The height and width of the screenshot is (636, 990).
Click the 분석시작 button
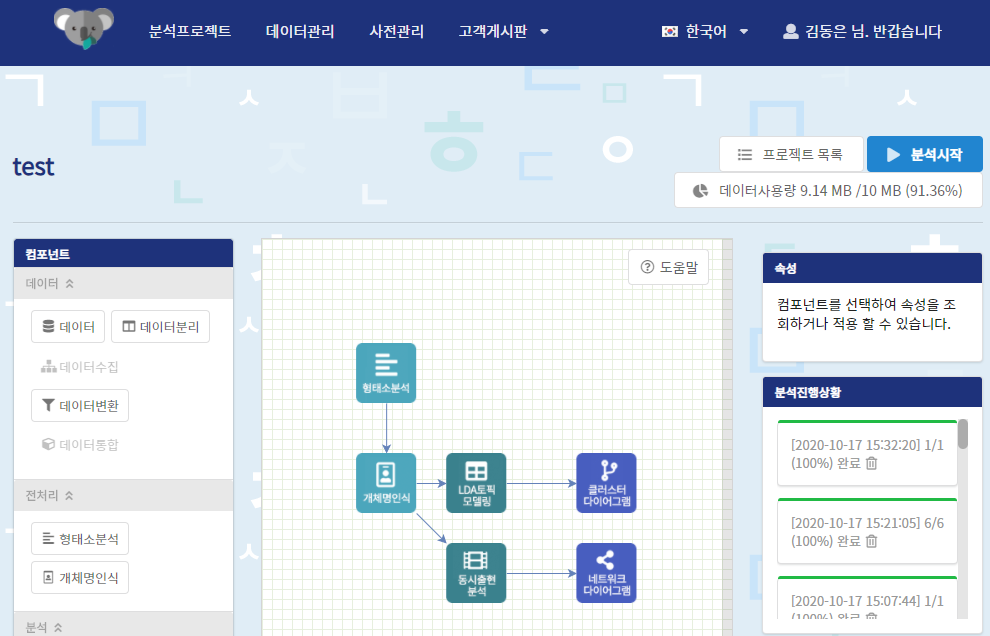(925, 154)
